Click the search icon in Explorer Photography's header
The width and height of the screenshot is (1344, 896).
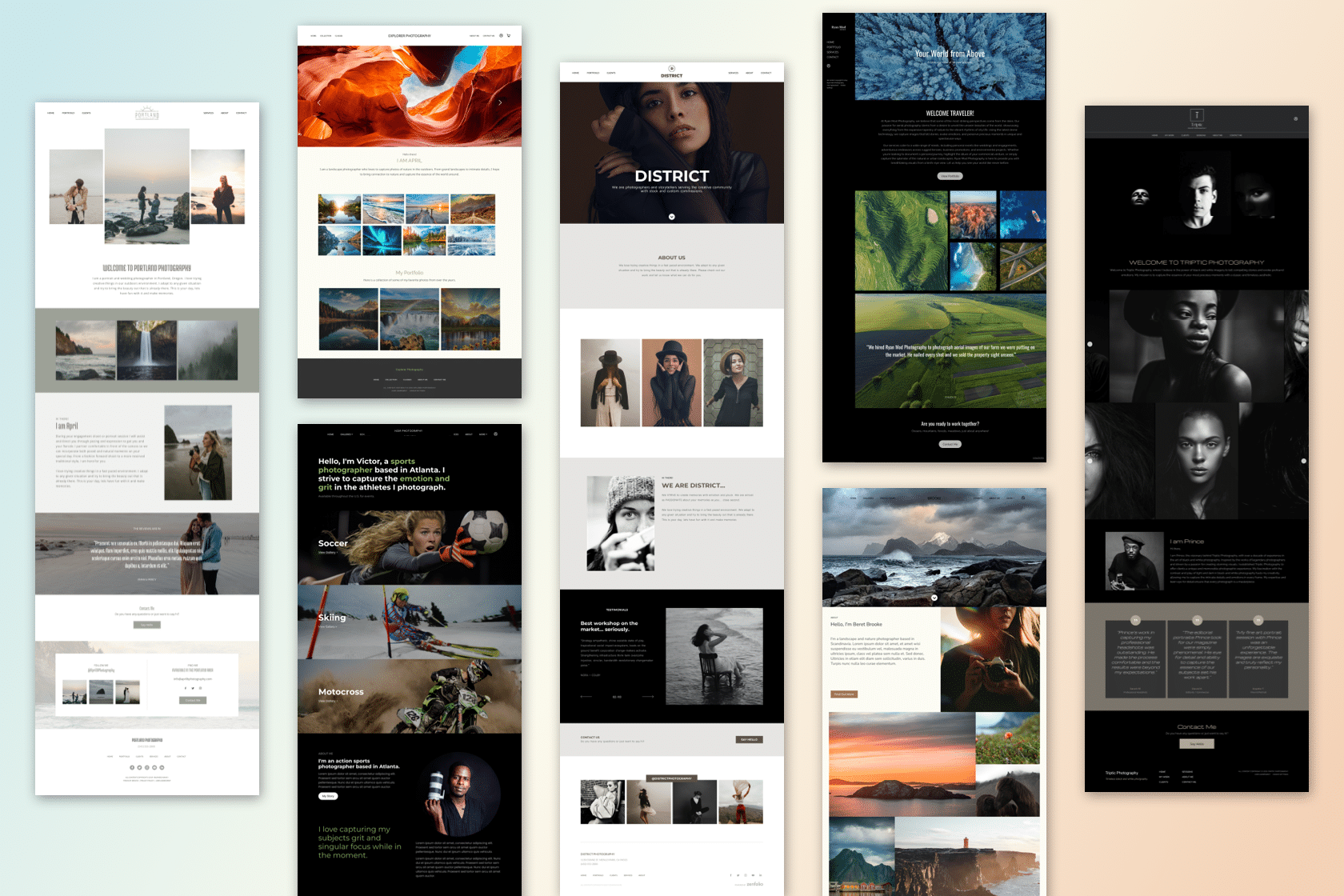501,36
